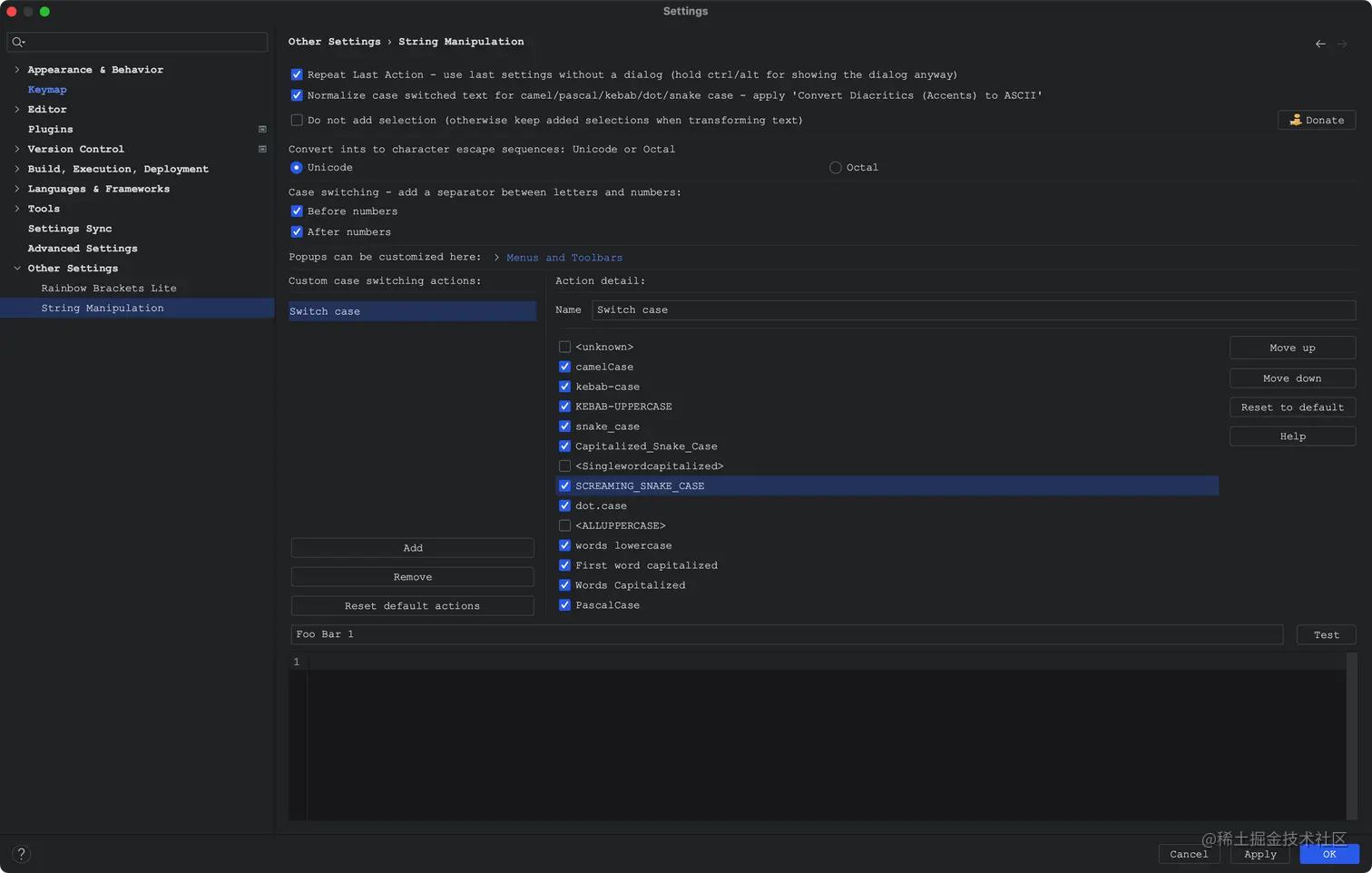The image size is (1372, 873).
Task: Click the Plugins row settings marker icon
Action: pos(262,129)
